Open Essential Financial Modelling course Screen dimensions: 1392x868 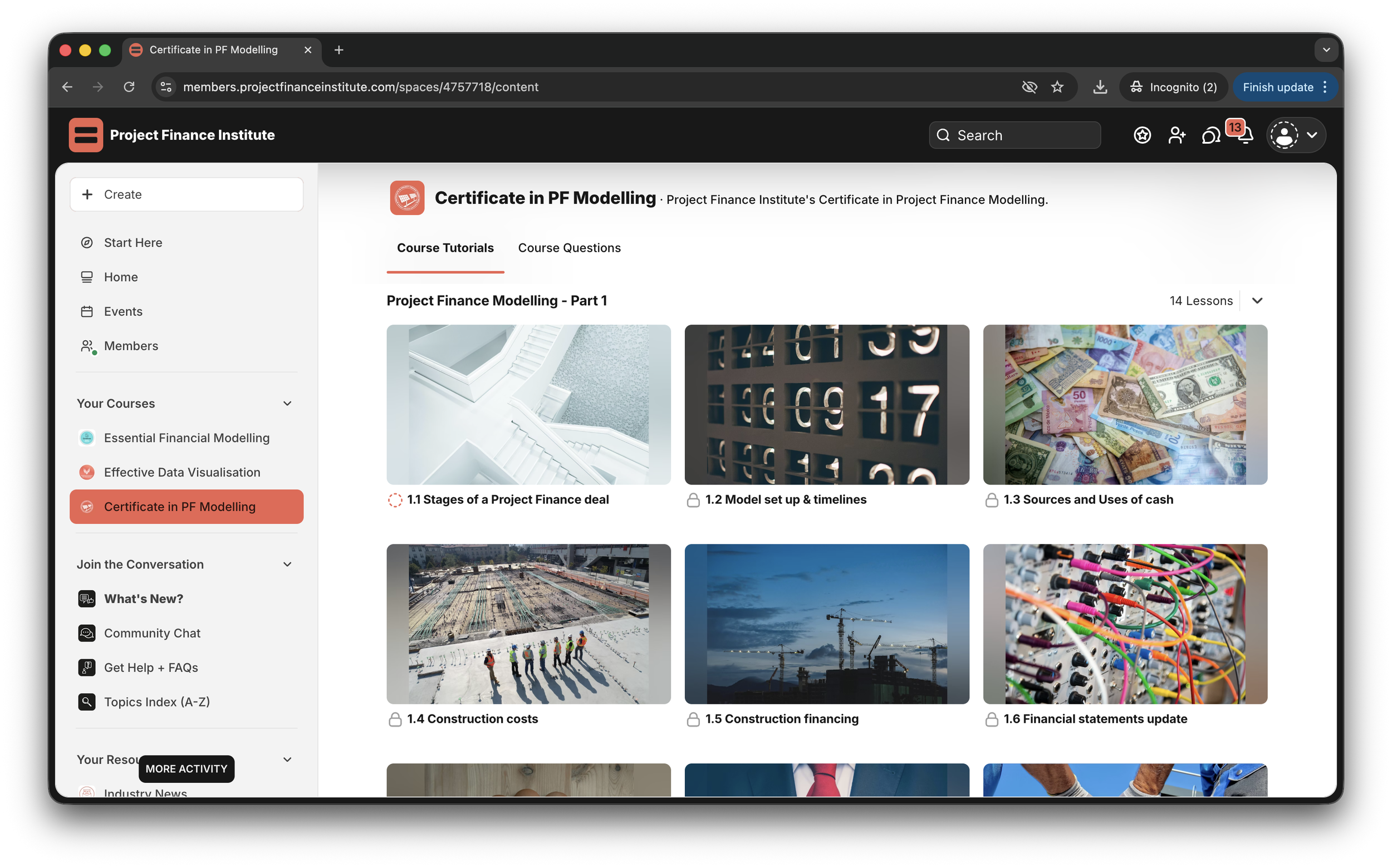pyautogui.click(x=186, y=438)
